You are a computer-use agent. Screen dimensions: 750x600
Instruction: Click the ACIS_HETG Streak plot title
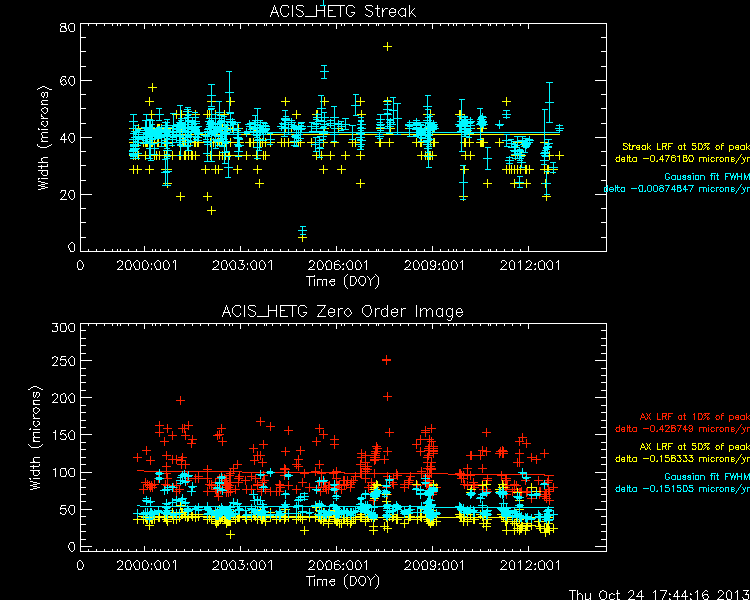pyautogui.click(x=343, y=11)
